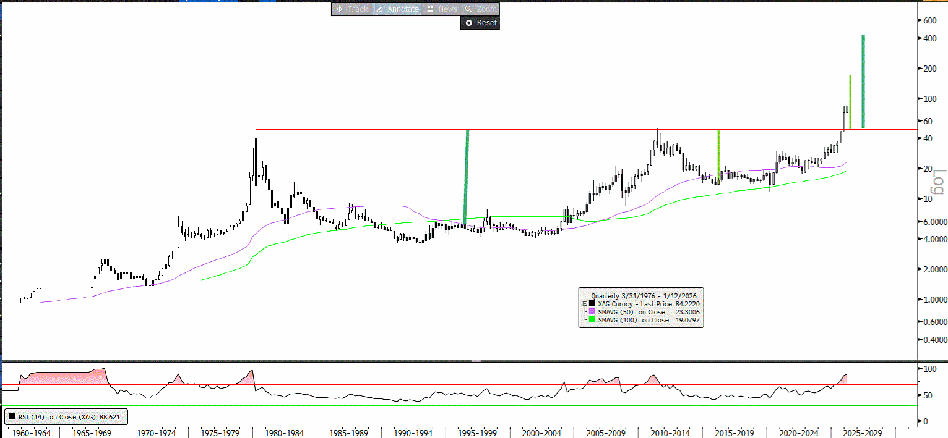Click the 2025-2029 time axis label
Image resolution: width=948 pixels, height=438 pixels.
[x=863, y=433]
